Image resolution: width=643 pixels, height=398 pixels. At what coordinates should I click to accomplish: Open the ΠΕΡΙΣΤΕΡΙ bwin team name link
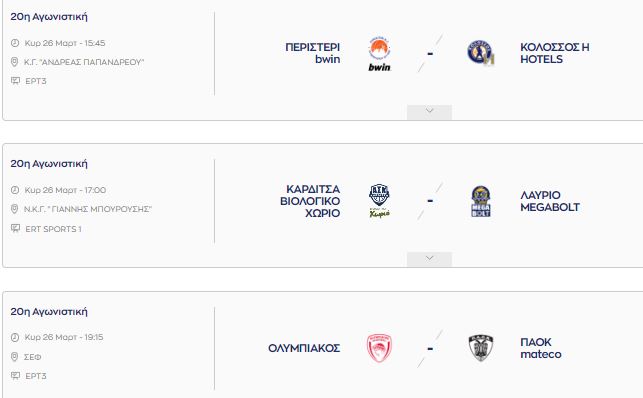pos(312,53)
